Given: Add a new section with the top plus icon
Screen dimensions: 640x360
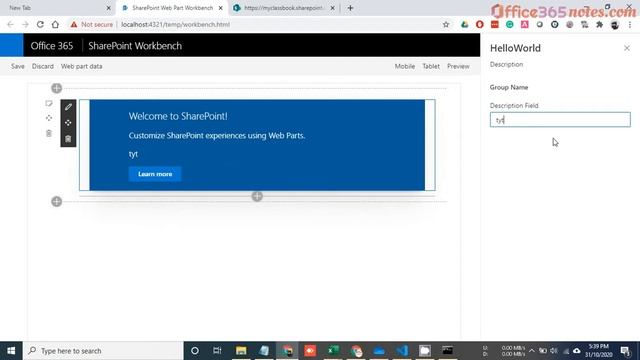Looking at the screenshot, I should click(57, 88).
